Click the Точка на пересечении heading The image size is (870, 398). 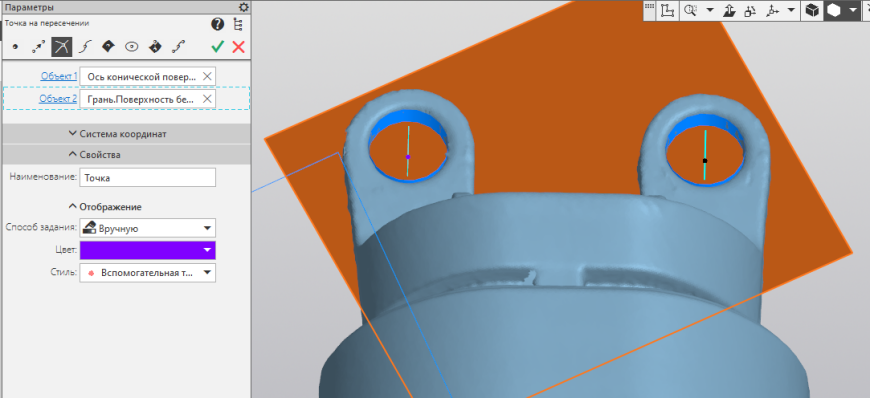coord(47,23)
